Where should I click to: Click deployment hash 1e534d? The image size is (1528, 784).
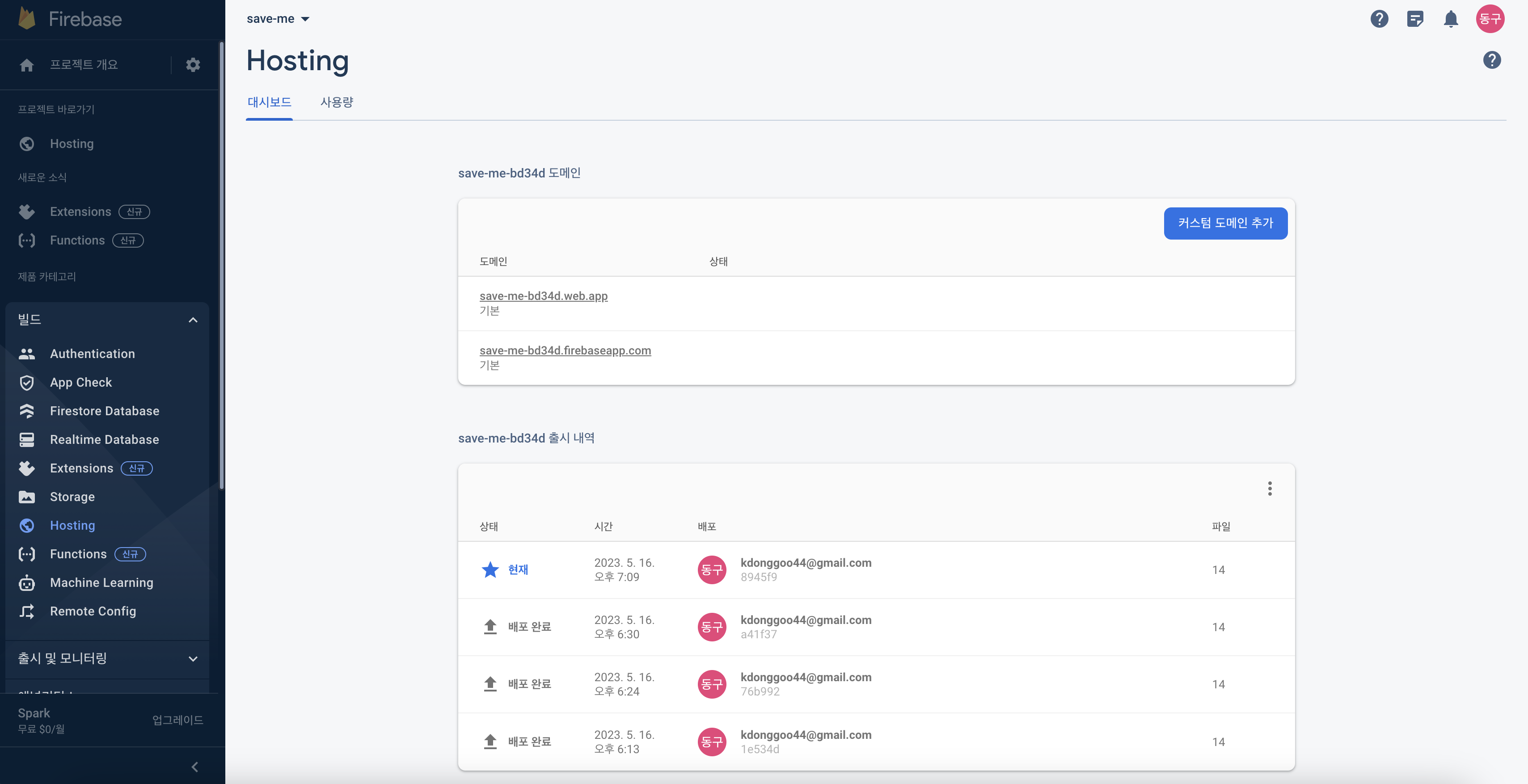(760, 750)
